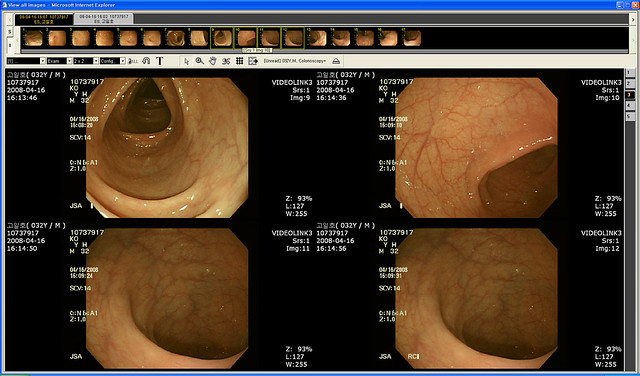Click thumbnail strip left scroll arrow

(18, 40)
